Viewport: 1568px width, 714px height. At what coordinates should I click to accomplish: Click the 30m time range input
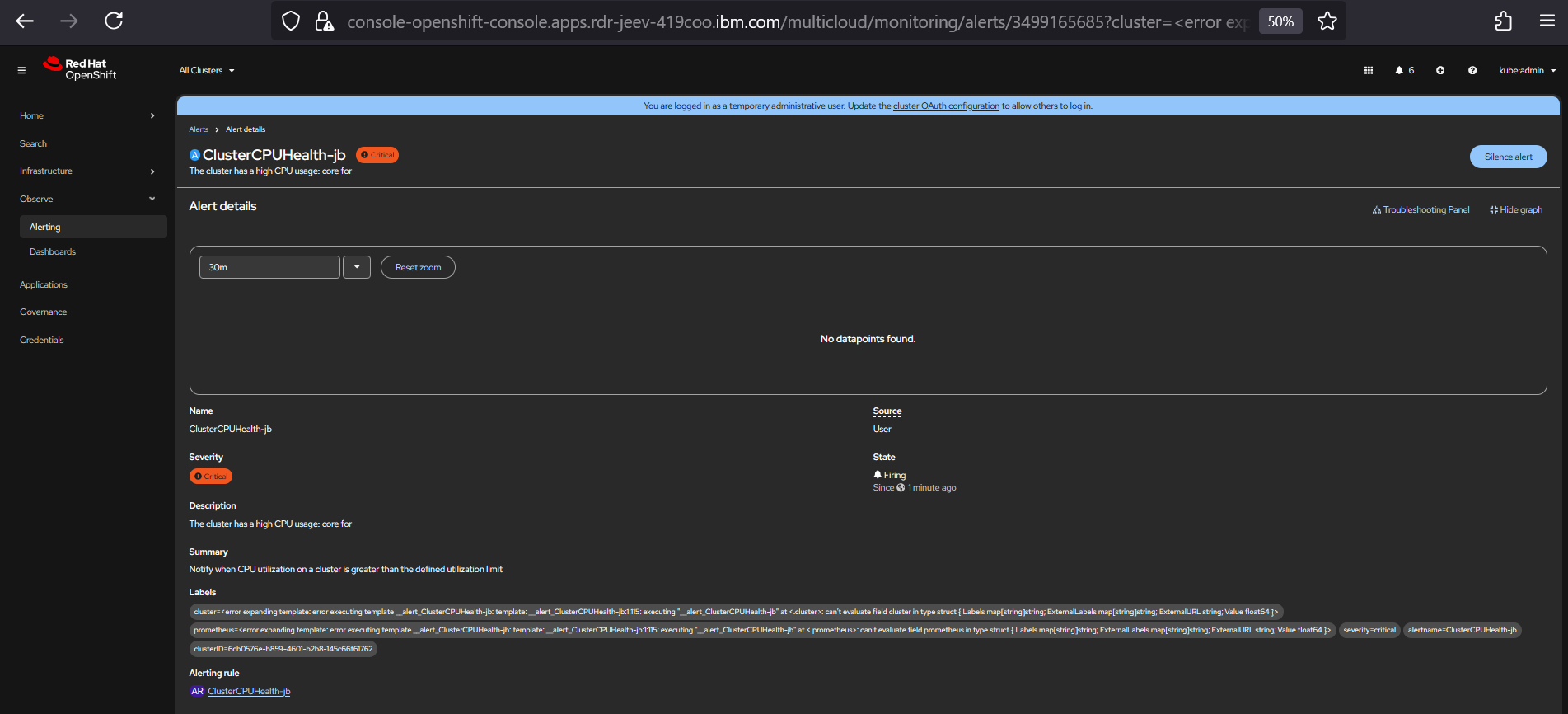pos(269,267)
